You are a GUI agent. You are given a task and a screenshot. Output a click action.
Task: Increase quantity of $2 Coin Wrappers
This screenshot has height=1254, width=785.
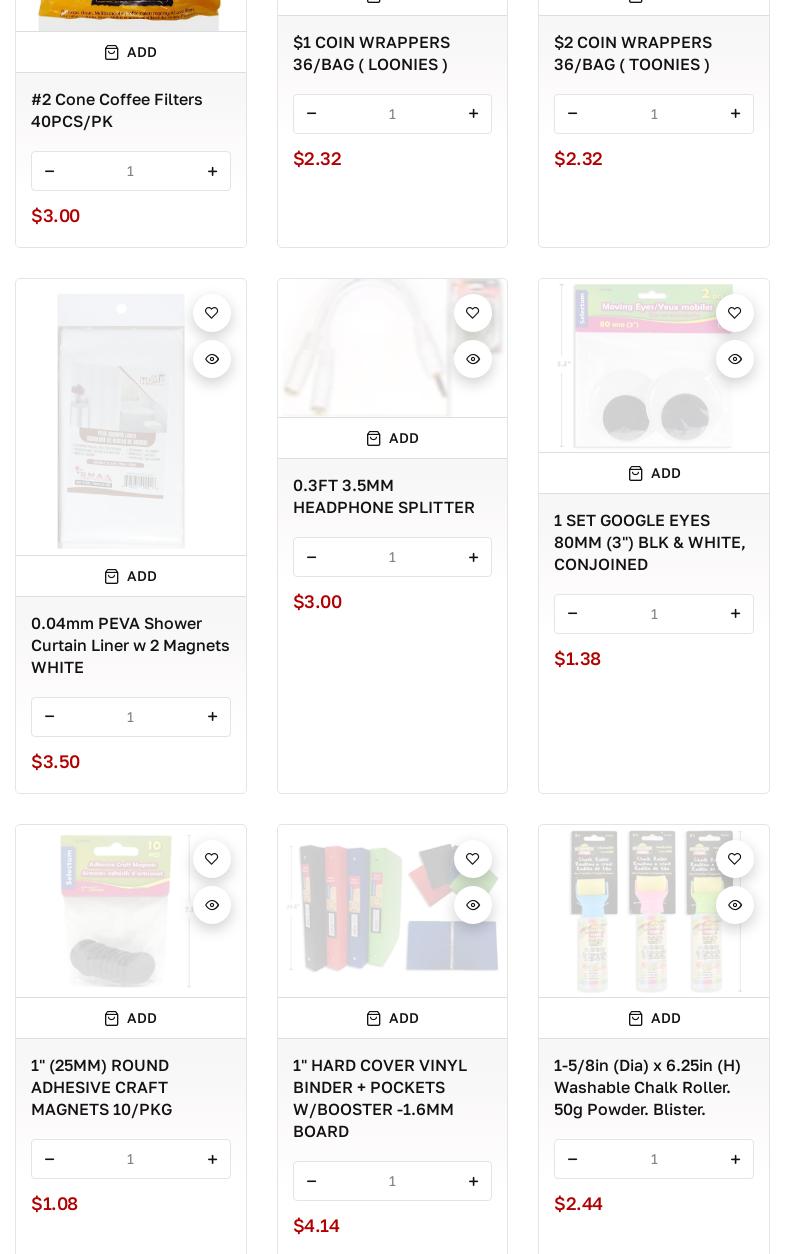[735, 114]
